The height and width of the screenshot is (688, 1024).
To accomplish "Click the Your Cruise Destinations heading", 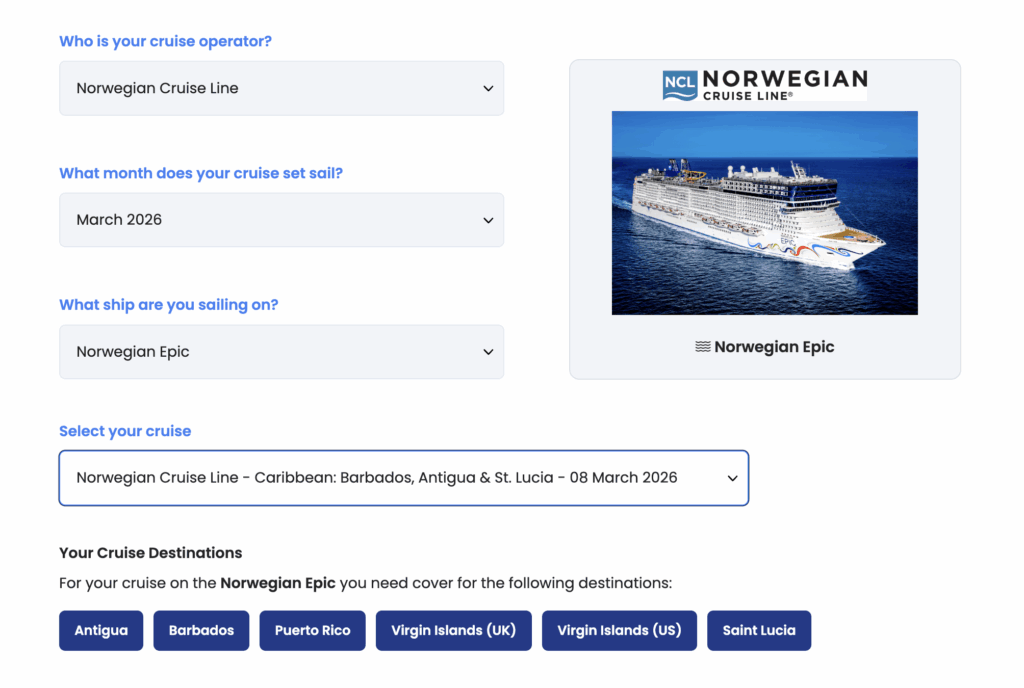I will tap(151, 553).
